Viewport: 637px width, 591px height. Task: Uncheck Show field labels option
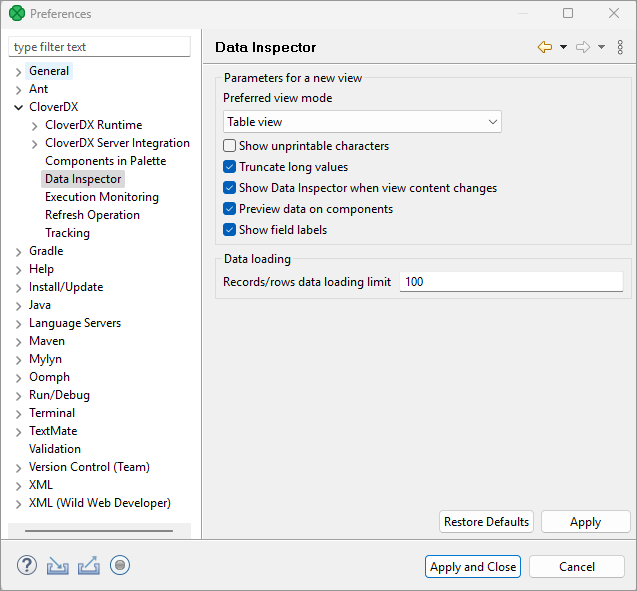pyautogui.click(x=230, y=230)
